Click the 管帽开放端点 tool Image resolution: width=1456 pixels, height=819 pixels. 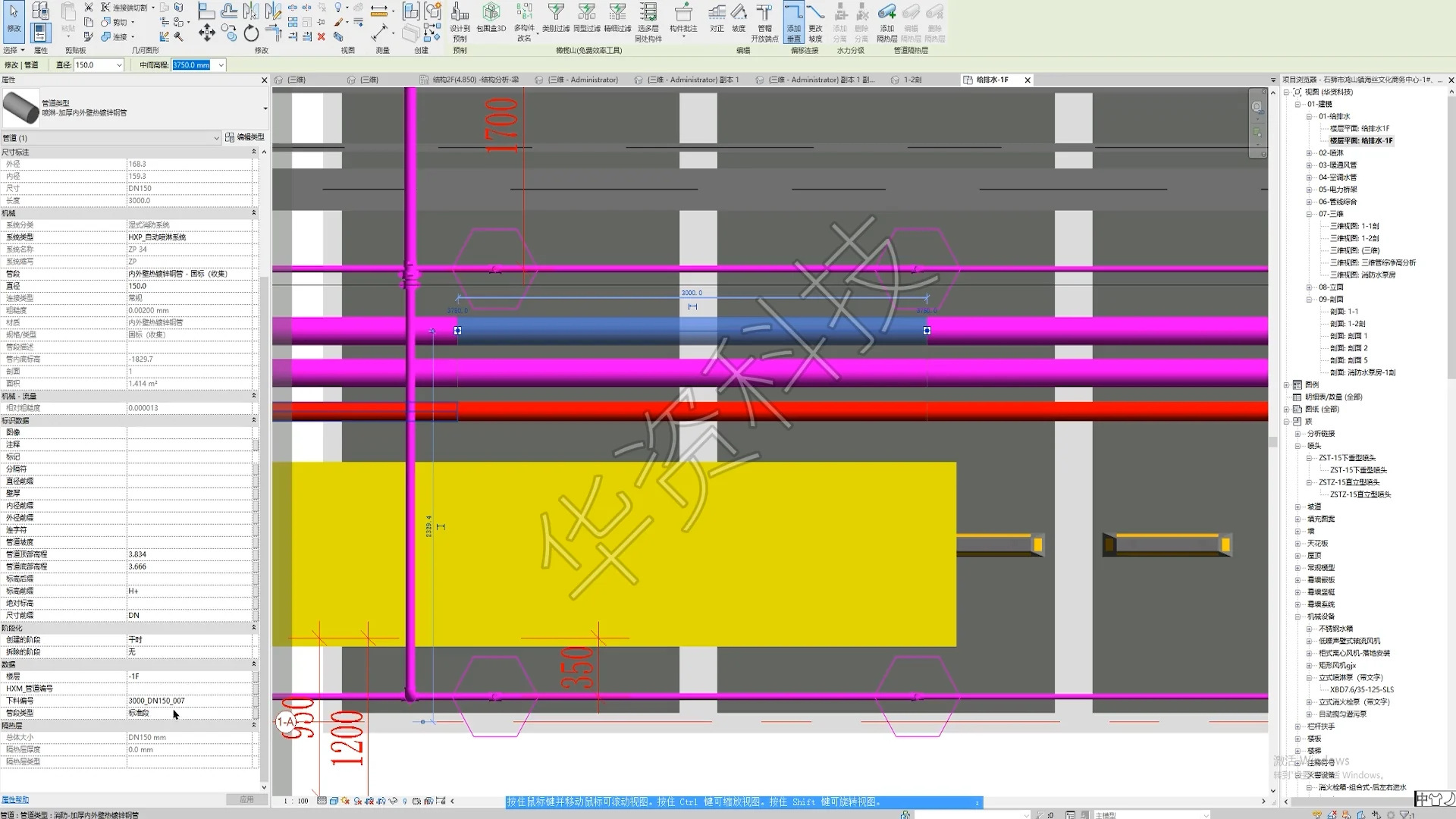(764, 22)
